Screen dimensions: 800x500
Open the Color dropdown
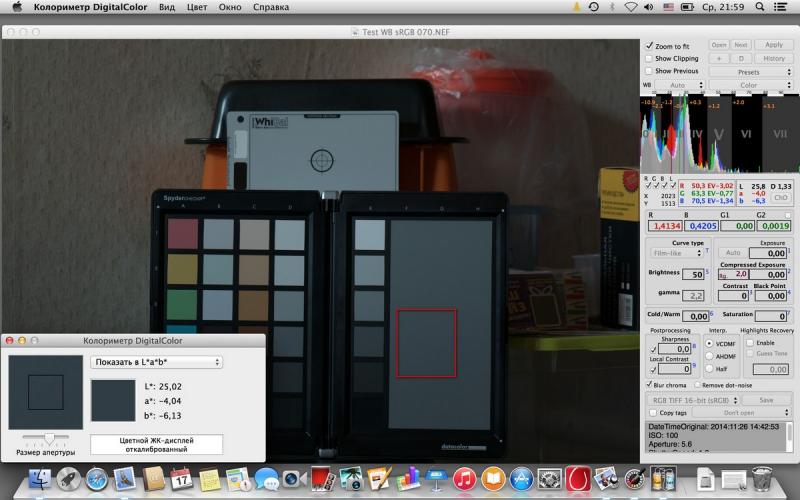[x=751, y=85]
